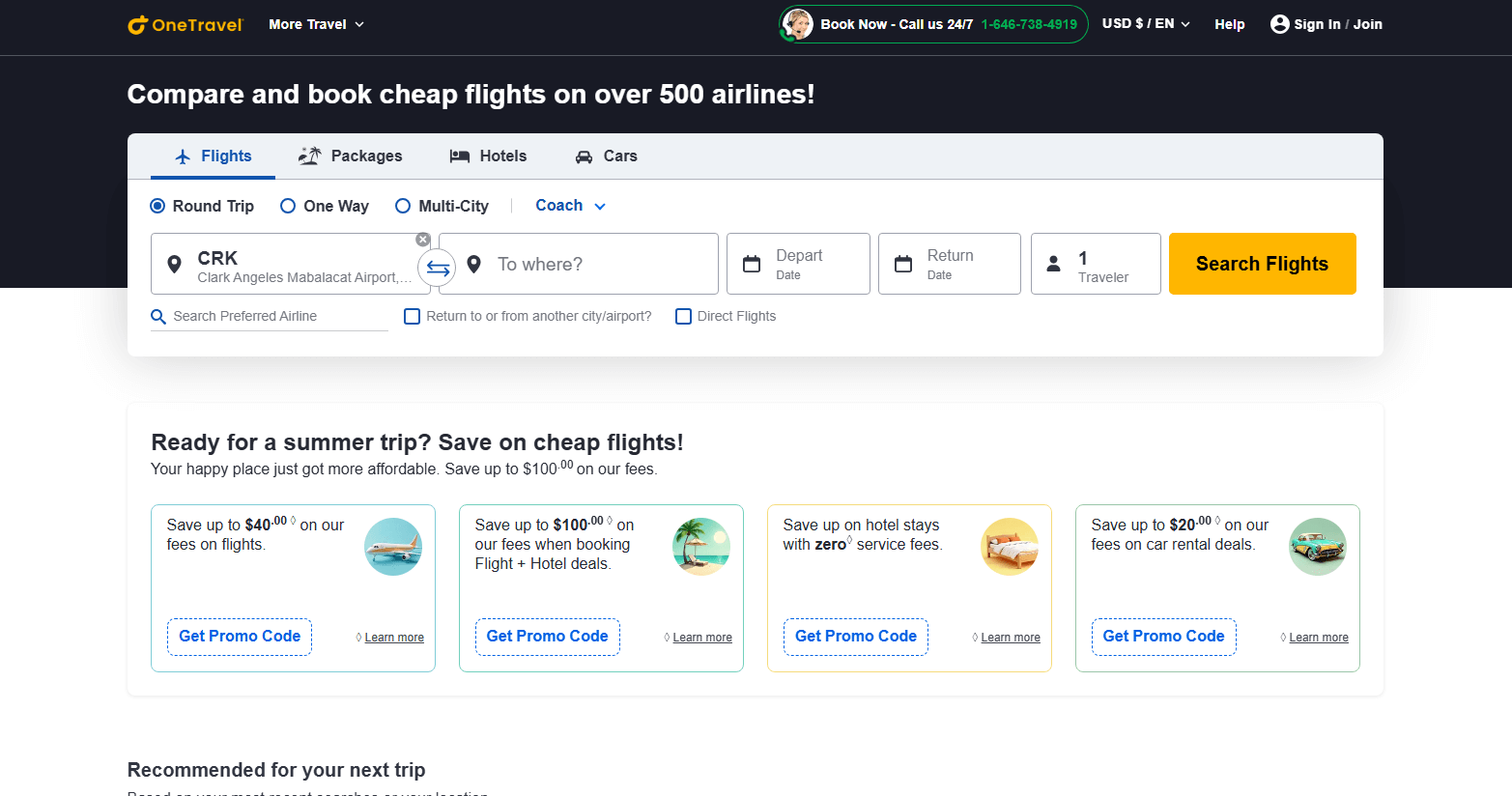Click the magnifier icon for Preferred Airline search
Screen dimensions: 1512x796
158,317
